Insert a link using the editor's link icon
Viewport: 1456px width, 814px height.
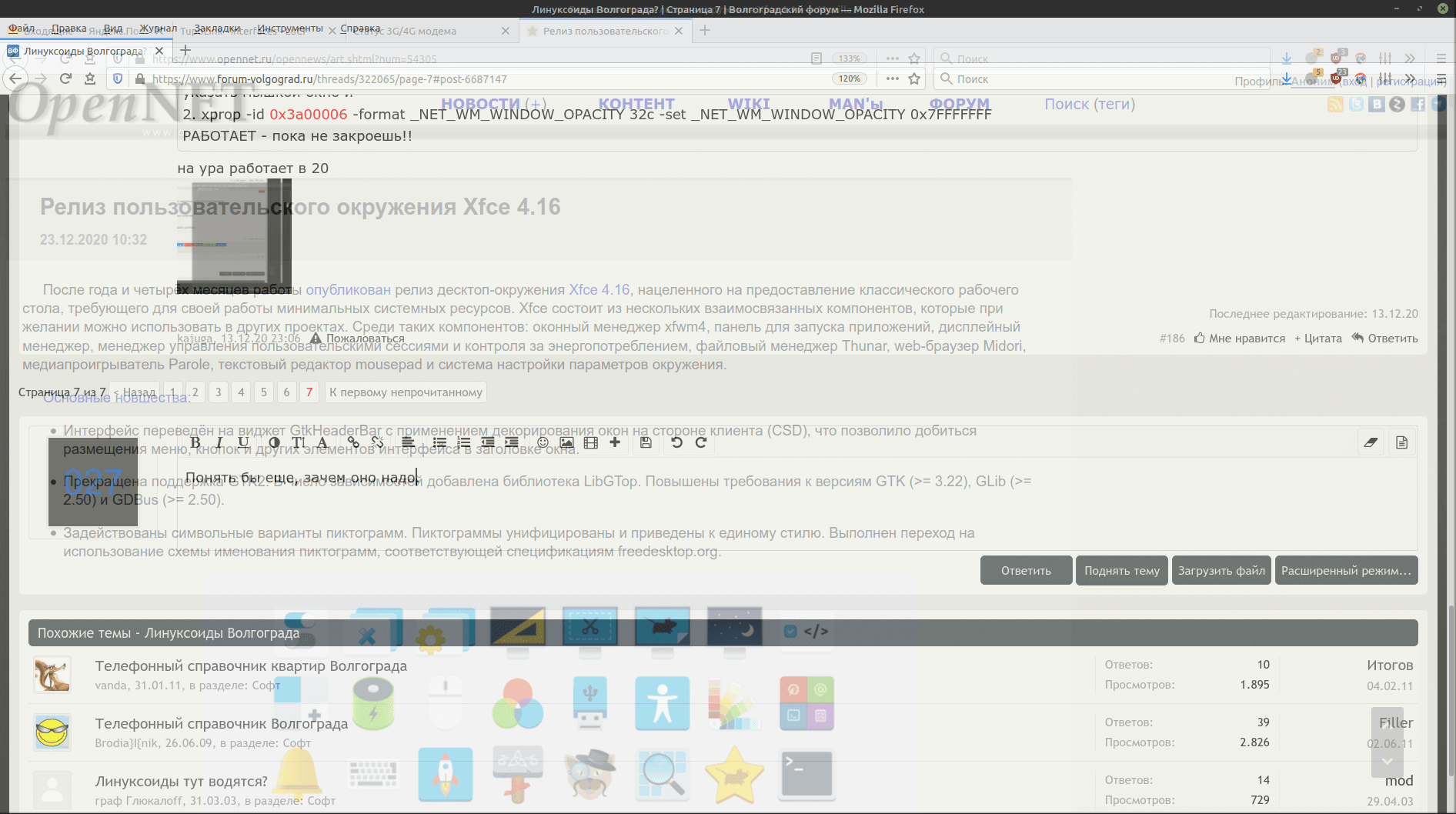tap(353, 442)
